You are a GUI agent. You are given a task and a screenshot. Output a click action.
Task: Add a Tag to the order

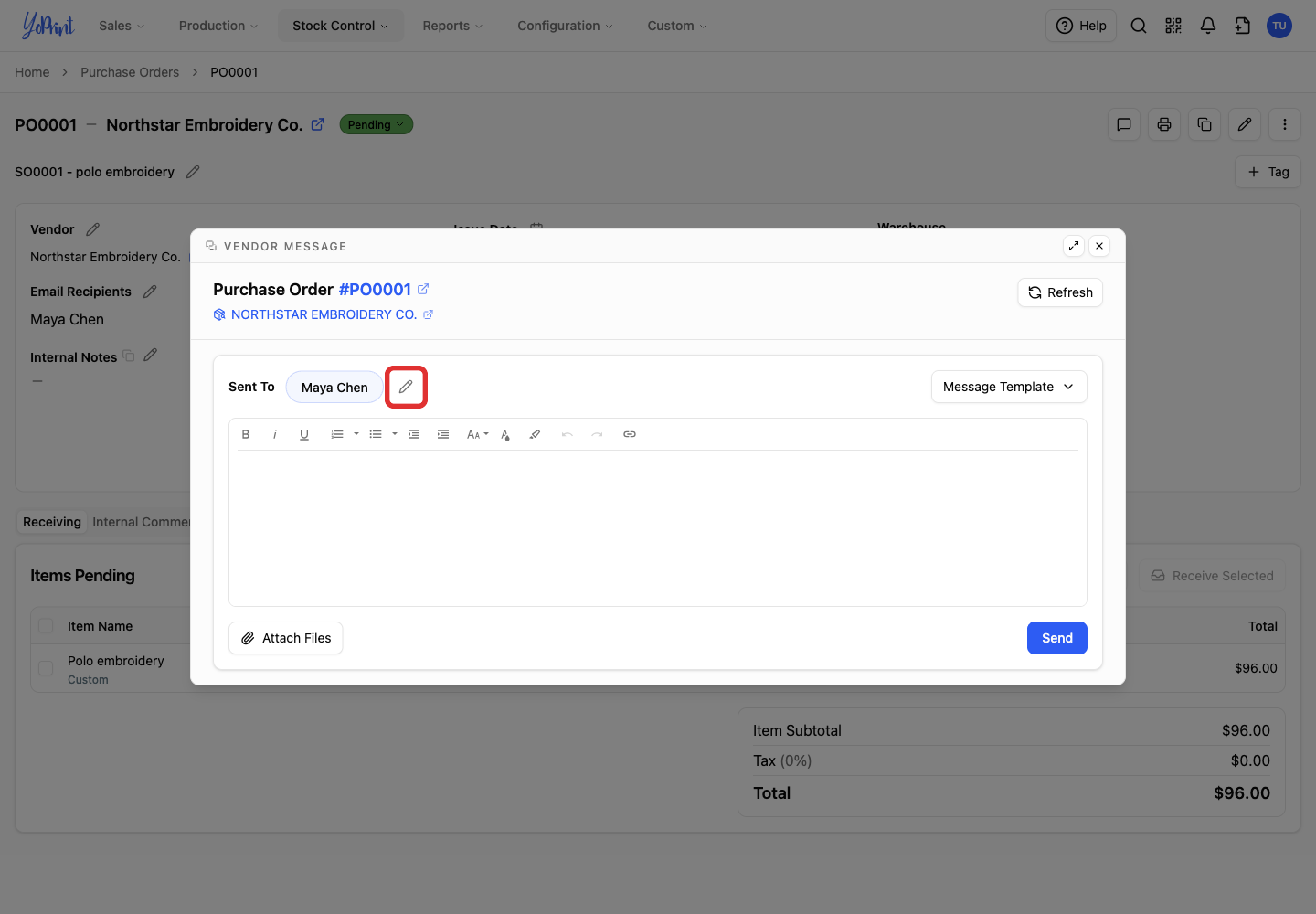point(1268,172)
